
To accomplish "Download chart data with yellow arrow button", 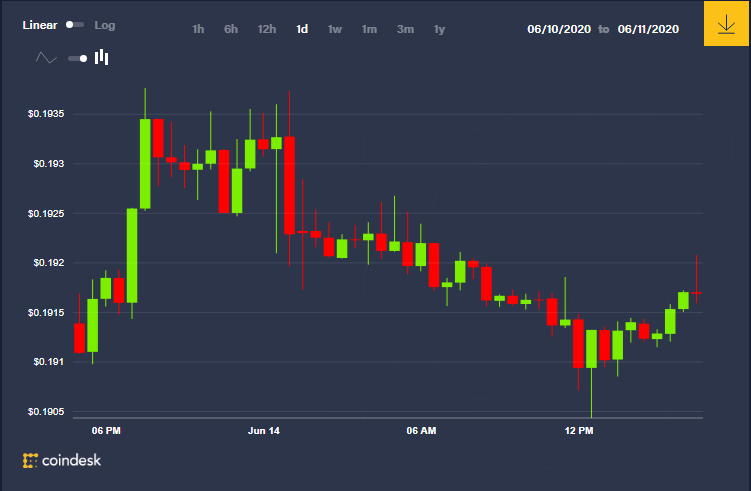I will 726,23.
